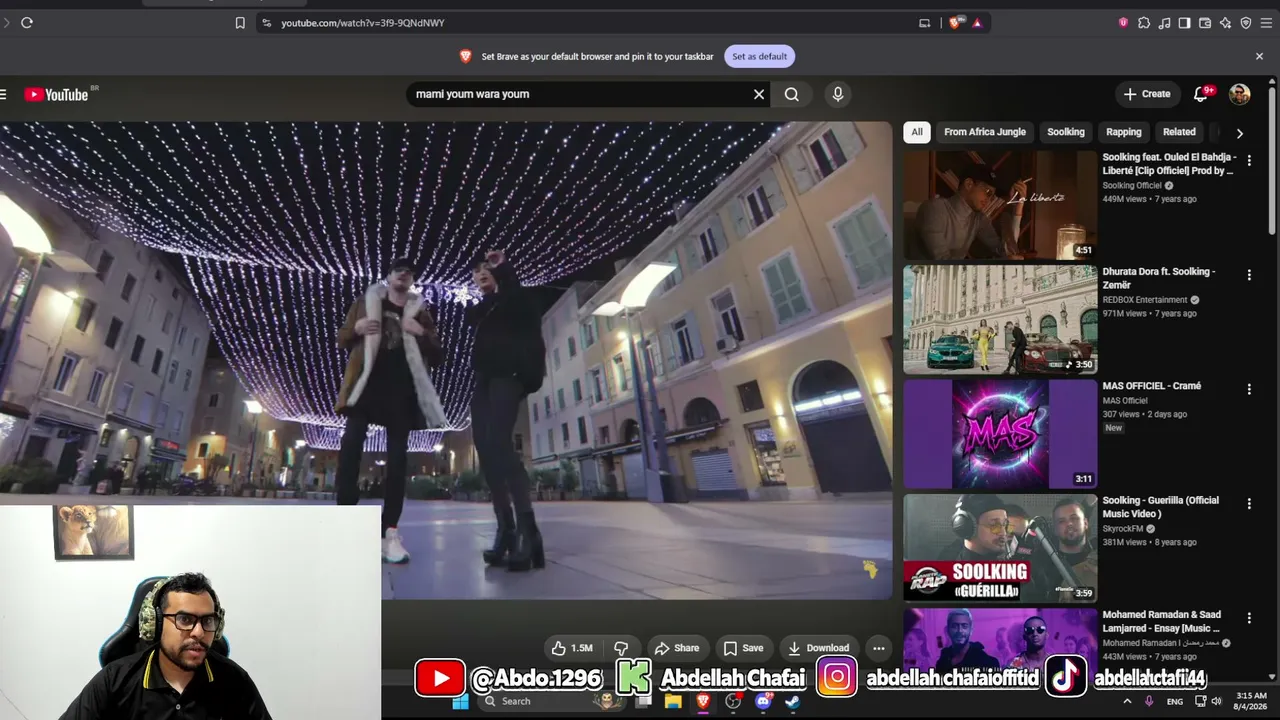The width and height of the screenshot is (1280, 720).
Task: Open options menu for Dhurata Dora Zemër
Action: click(x=1249, y=275)
